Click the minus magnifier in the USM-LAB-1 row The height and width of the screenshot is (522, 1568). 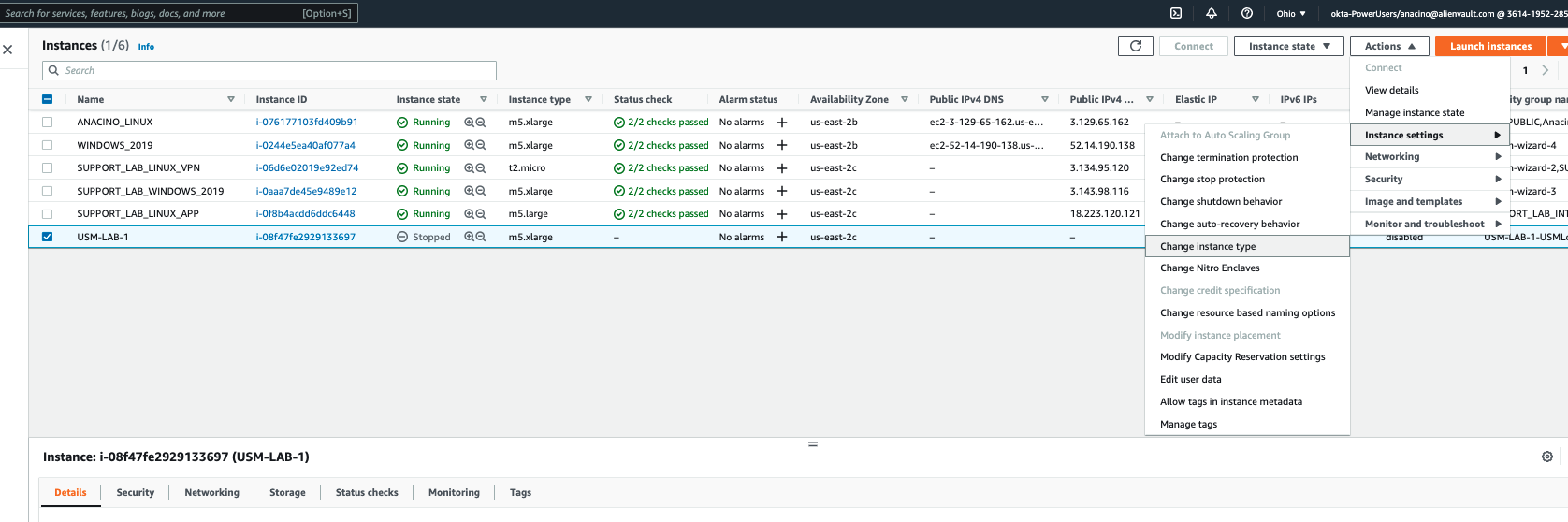pyautogui.click(x=481, y=237)
